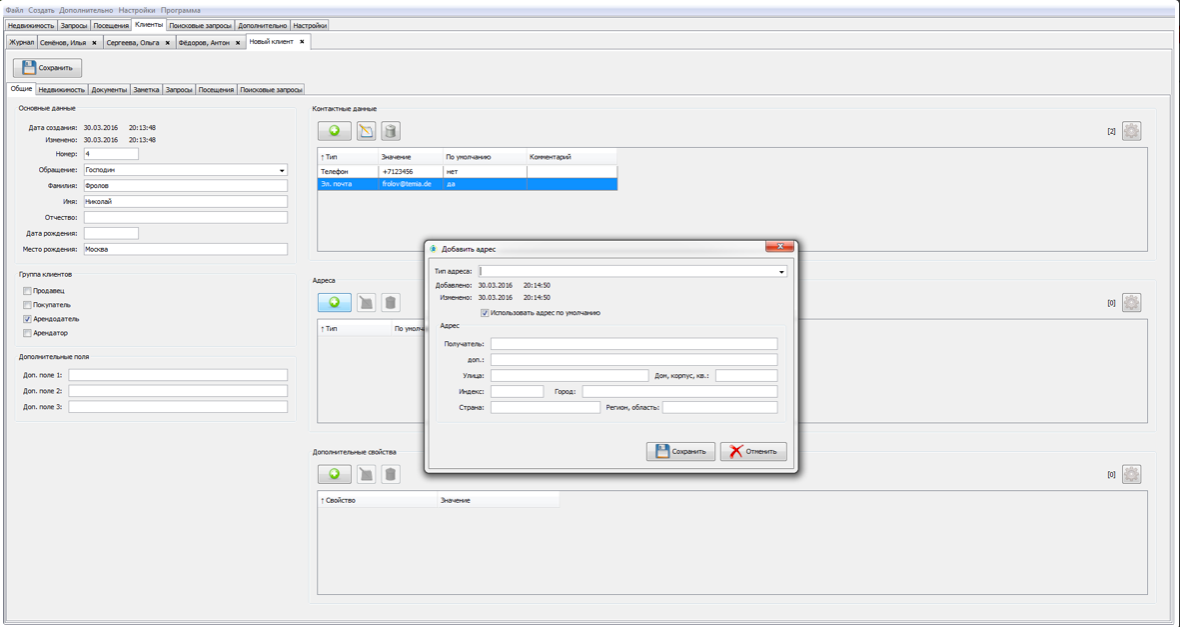Sort properties table by Свойство column
This screenshot has height=627, width=1180.
(377, 501)
